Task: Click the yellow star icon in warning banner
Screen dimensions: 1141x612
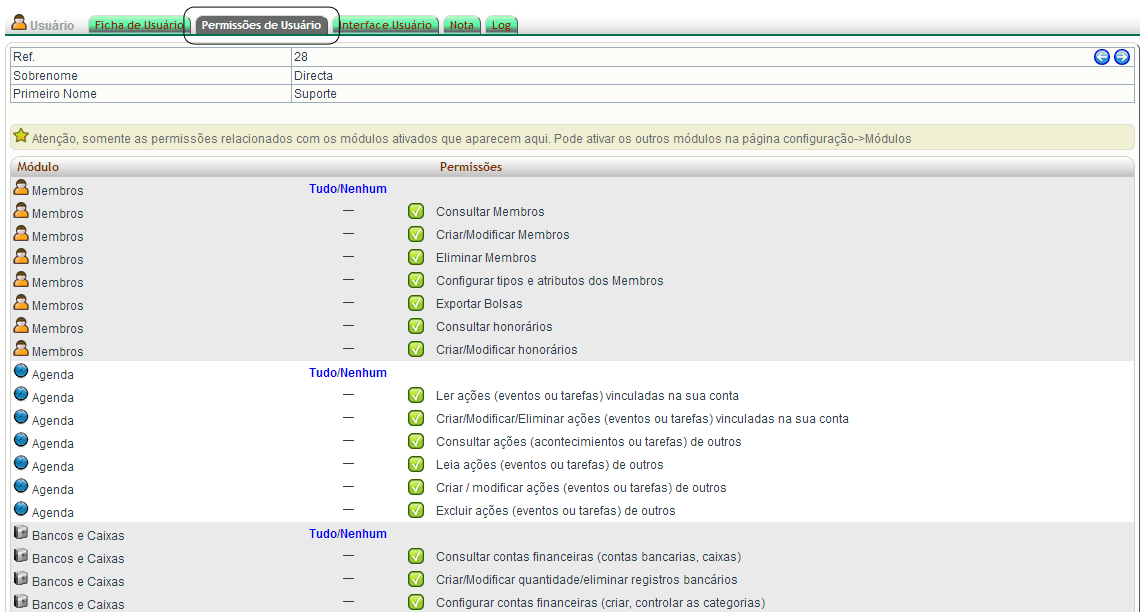Action: pos(21,136)
